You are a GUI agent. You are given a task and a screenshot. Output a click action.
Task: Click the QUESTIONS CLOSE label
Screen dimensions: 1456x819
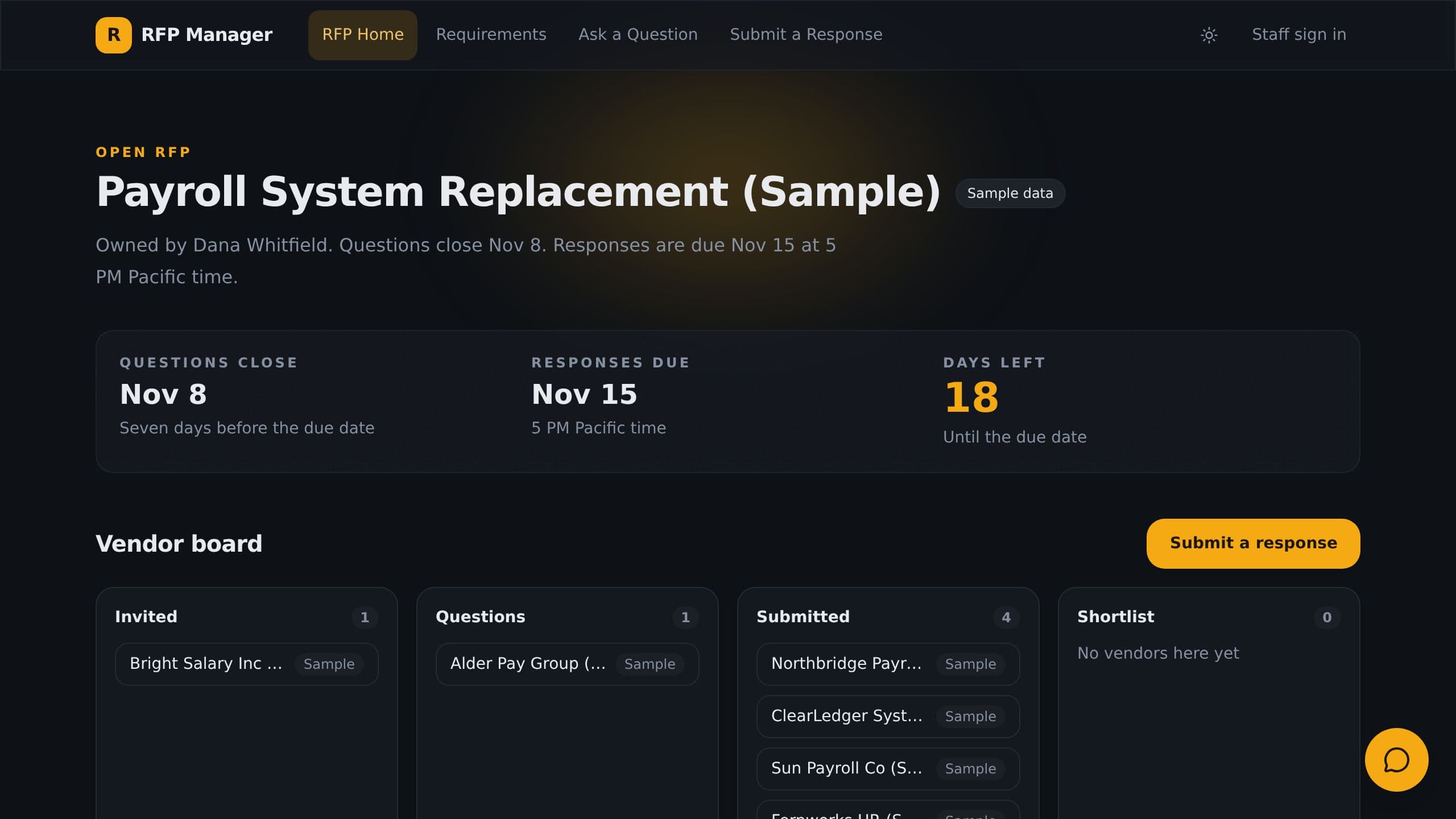(x=209, y=362)
